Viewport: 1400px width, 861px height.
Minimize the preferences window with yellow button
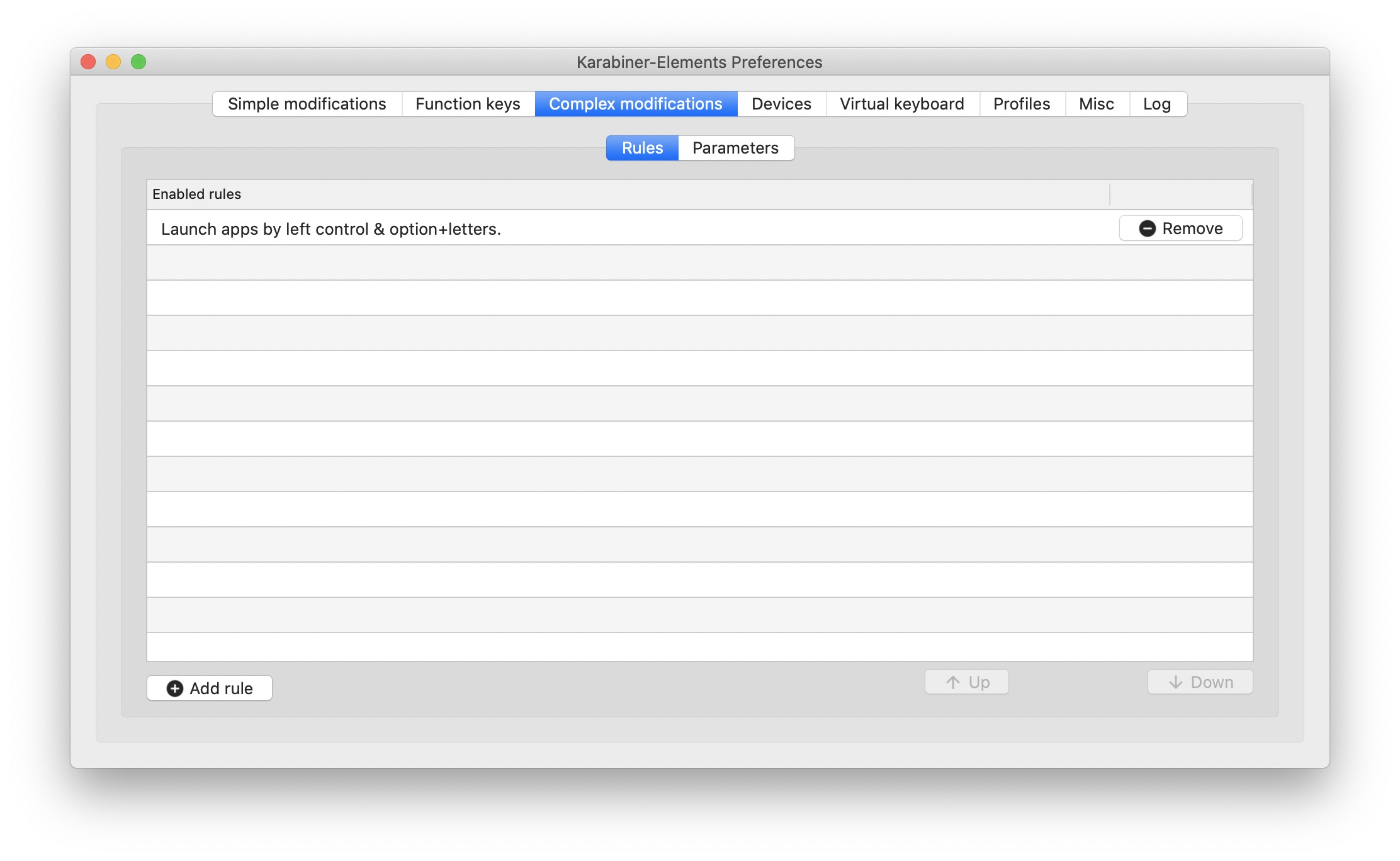[113, 62]
